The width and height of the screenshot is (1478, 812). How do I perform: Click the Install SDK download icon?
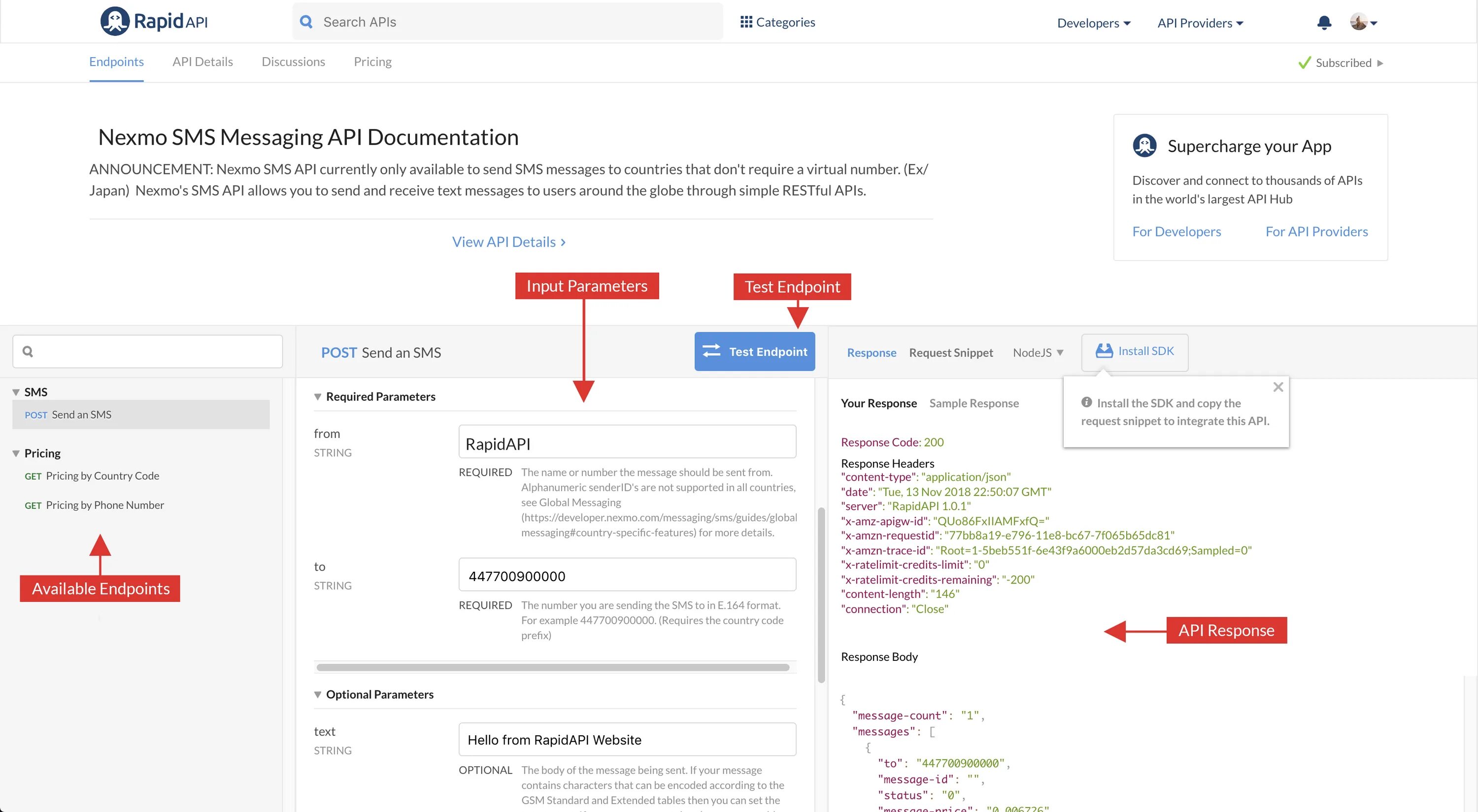coord(1104,351)
